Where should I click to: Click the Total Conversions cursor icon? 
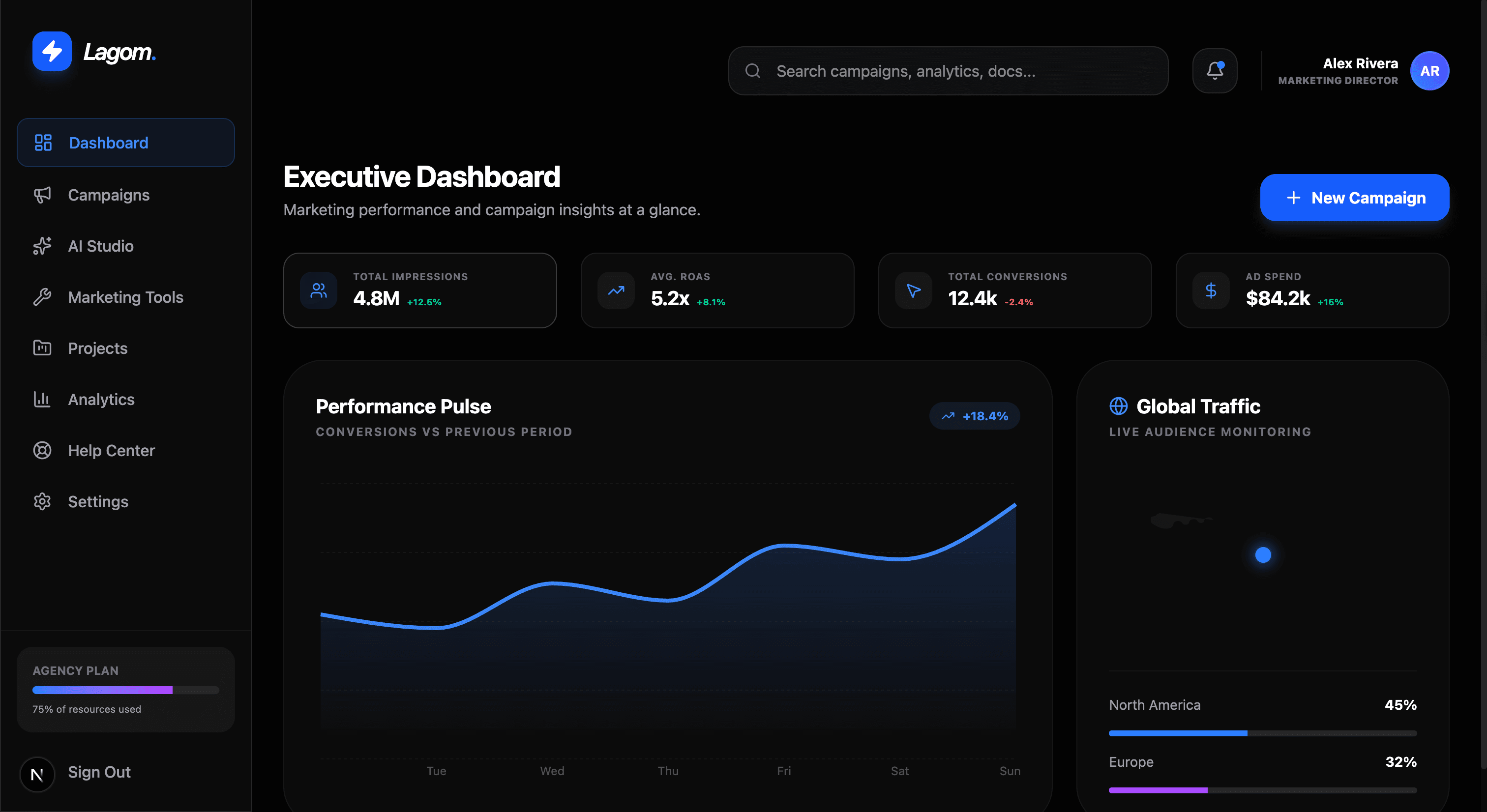913,290
